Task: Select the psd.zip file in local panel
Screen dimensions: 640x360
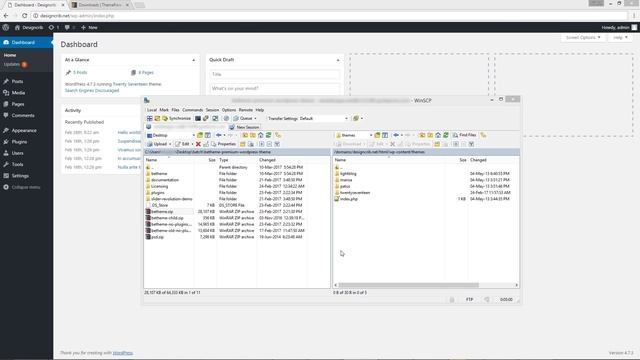Action: (x=157, y=237)
